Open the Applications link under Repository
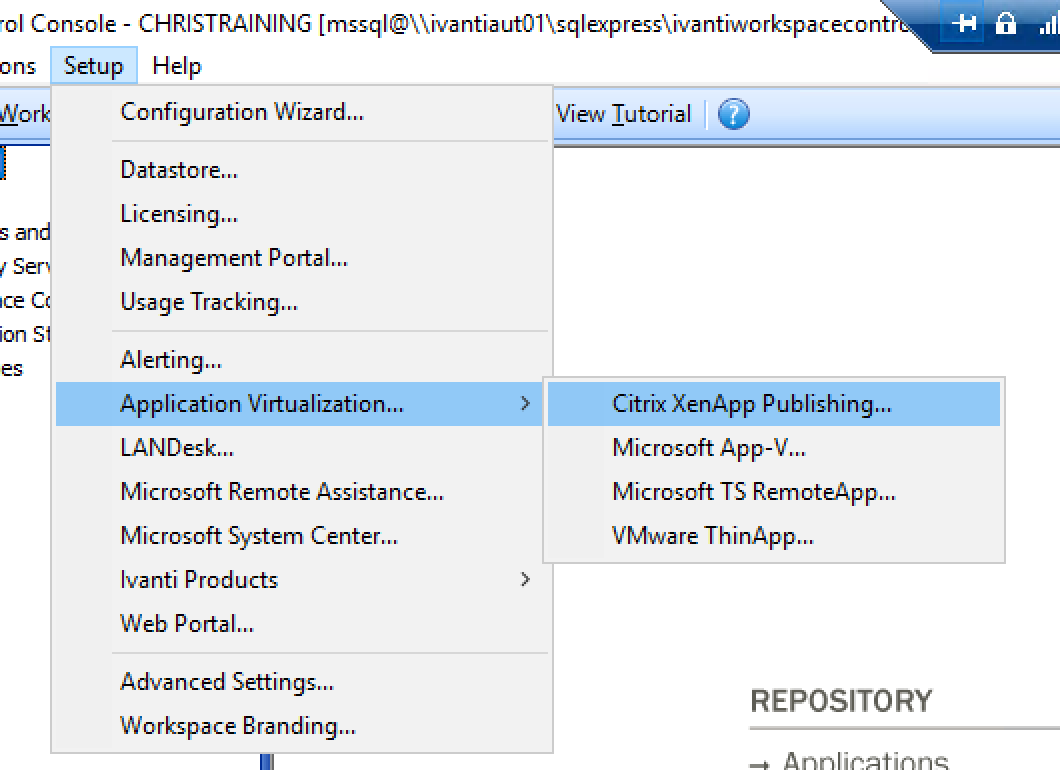The height and width of the screenshot is (770, 1060). click(x=864, y=760)
